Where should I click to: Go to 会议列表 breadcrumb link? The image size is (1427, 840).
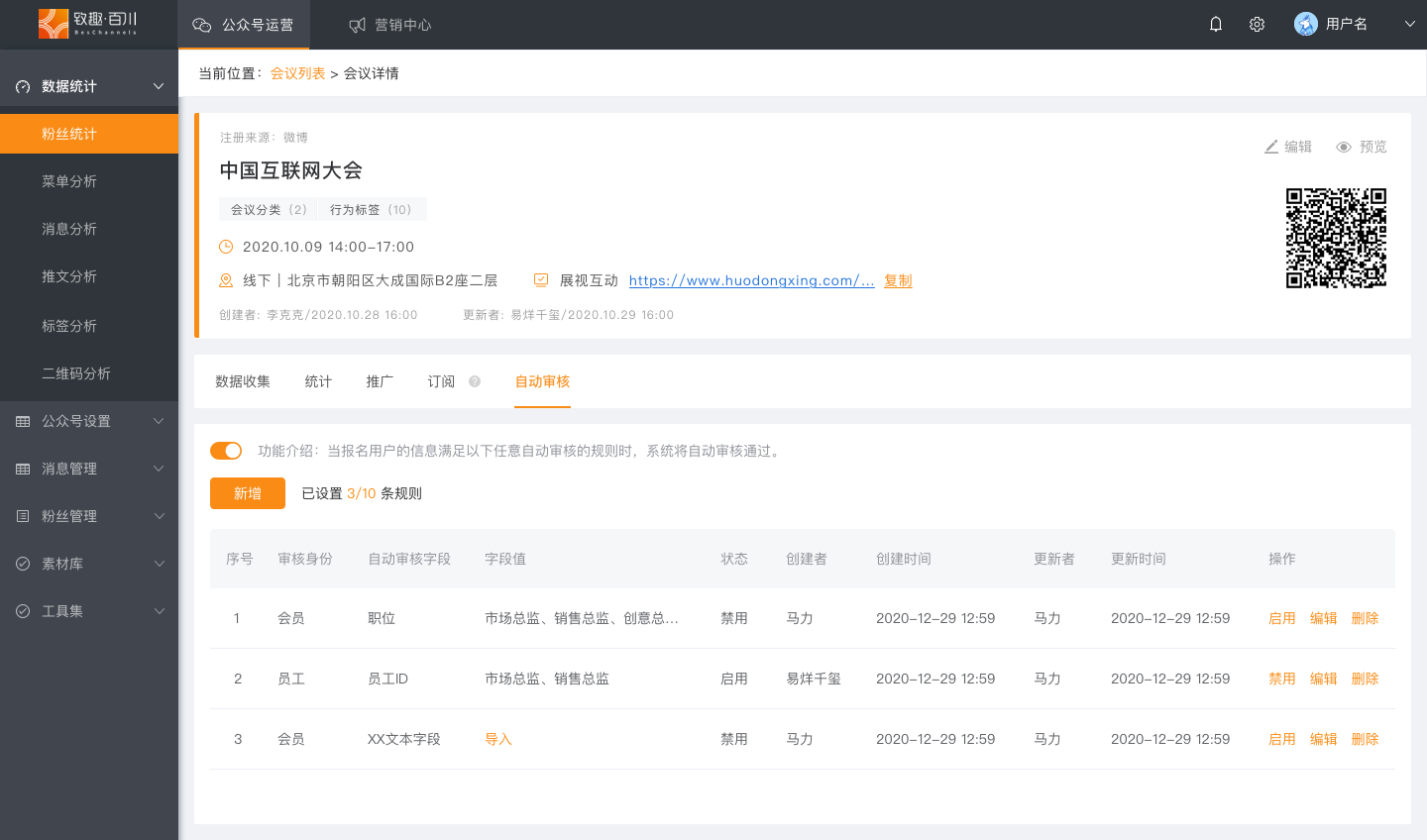pos(297,73)
